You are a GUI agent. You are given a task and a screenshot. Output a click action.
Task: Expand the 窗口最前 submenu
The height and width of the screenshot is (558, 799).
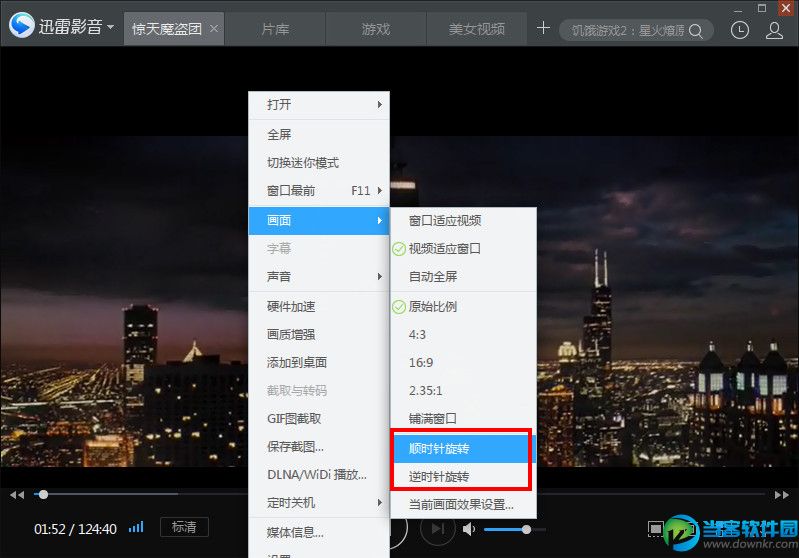319,191
